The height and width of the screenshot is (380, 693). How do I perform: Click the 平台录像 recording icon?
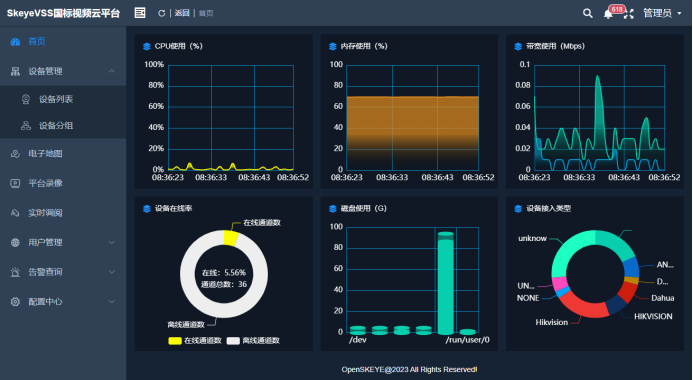15,183
